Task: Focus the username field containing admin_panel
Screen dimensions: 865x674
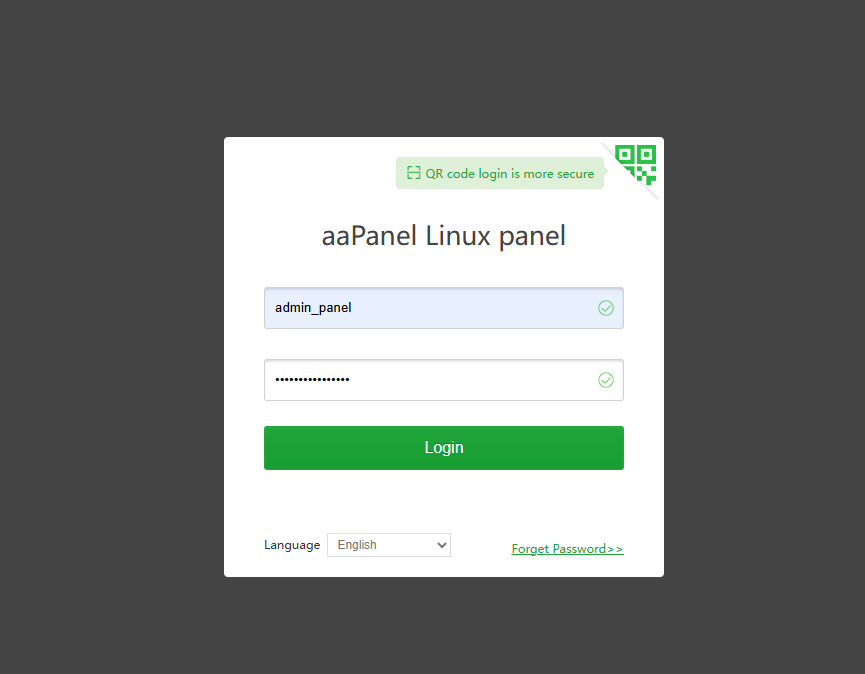Action: coord(444,308)
